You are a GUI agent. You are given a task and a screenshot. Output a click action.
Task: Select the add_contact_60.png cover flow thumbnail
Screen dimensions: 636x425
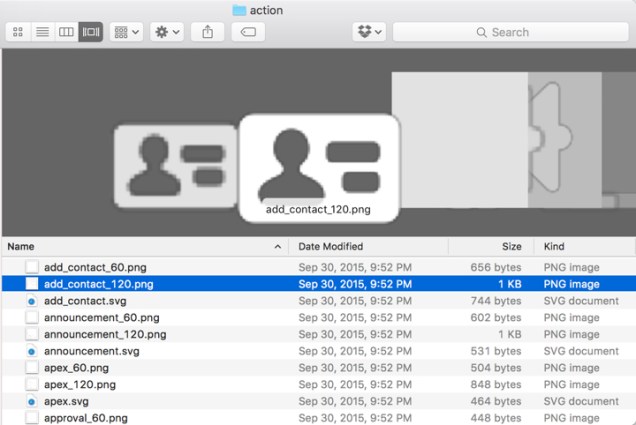click(173, 164)
